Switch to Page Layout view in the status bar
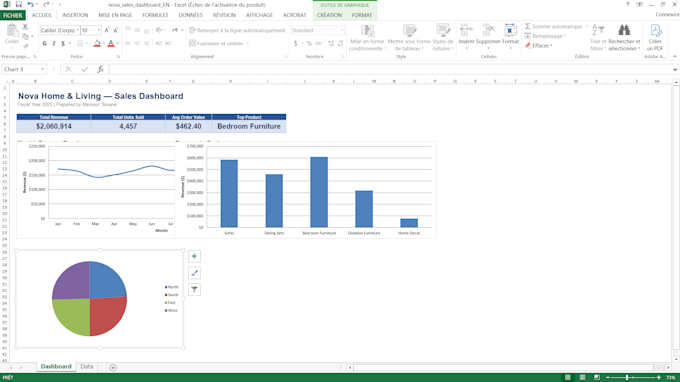 pyautogui.click(x=582, y=378)
